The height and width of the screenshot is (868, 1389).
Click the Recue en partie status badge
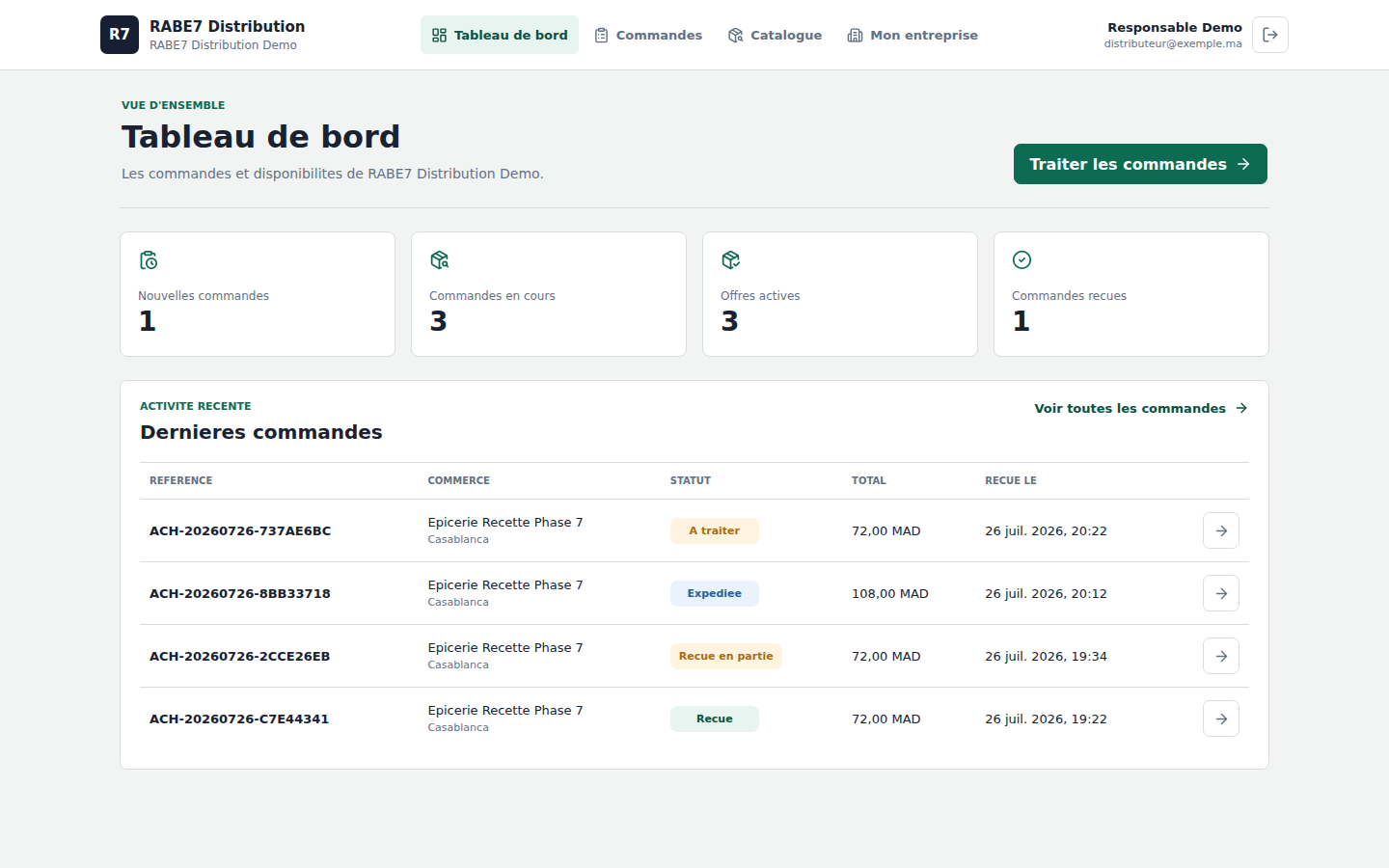[726, 656]
